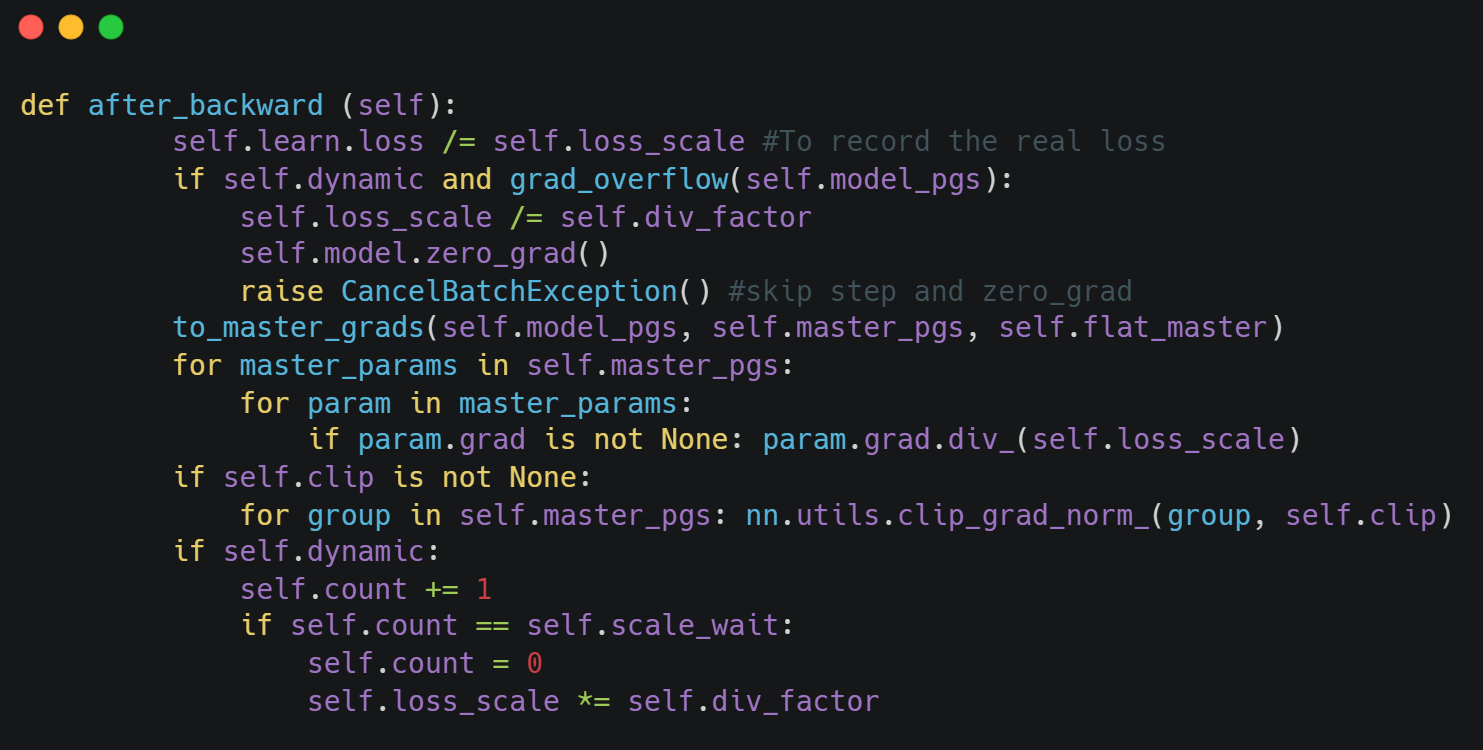This screenshot has height=750, width=1483.
Task: Click the red close window button
Action: coord(31,27)
